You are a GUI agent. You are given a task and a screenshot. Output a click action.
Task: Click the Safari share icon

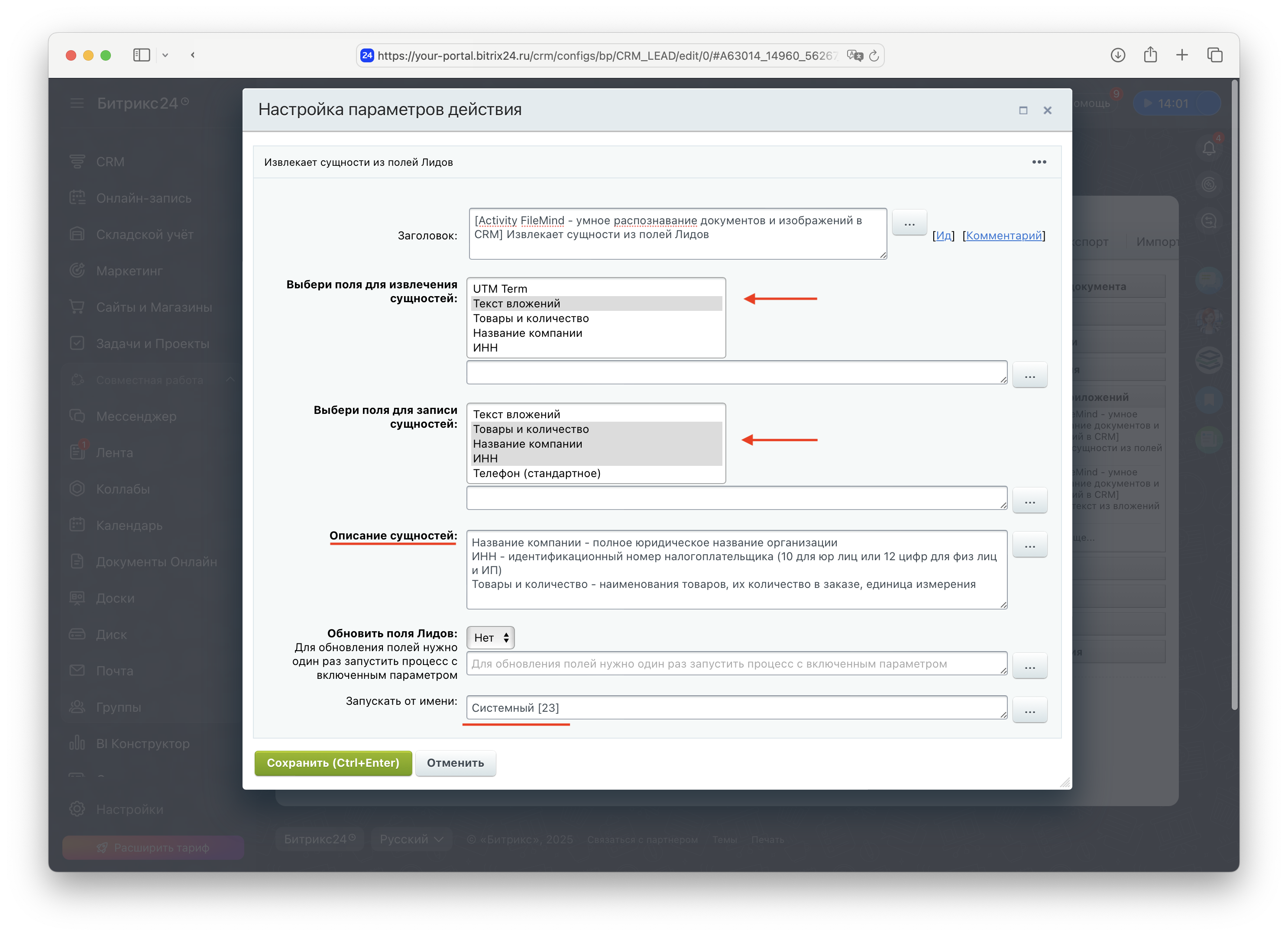coord(1150,55)
